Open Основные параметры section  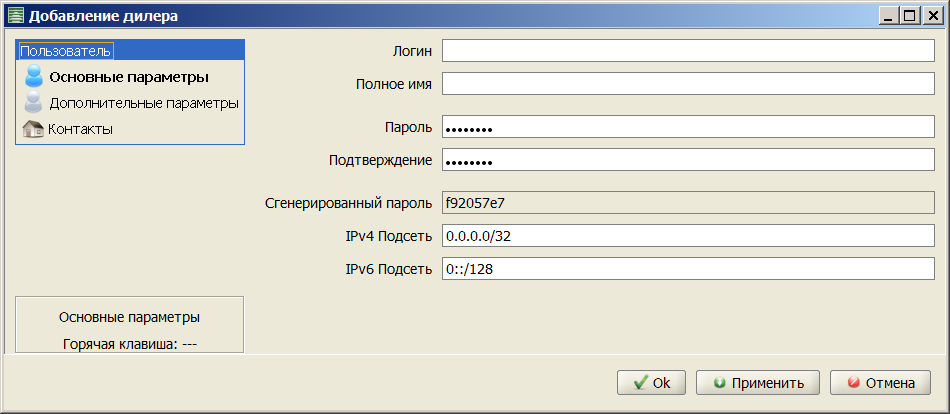129,78
